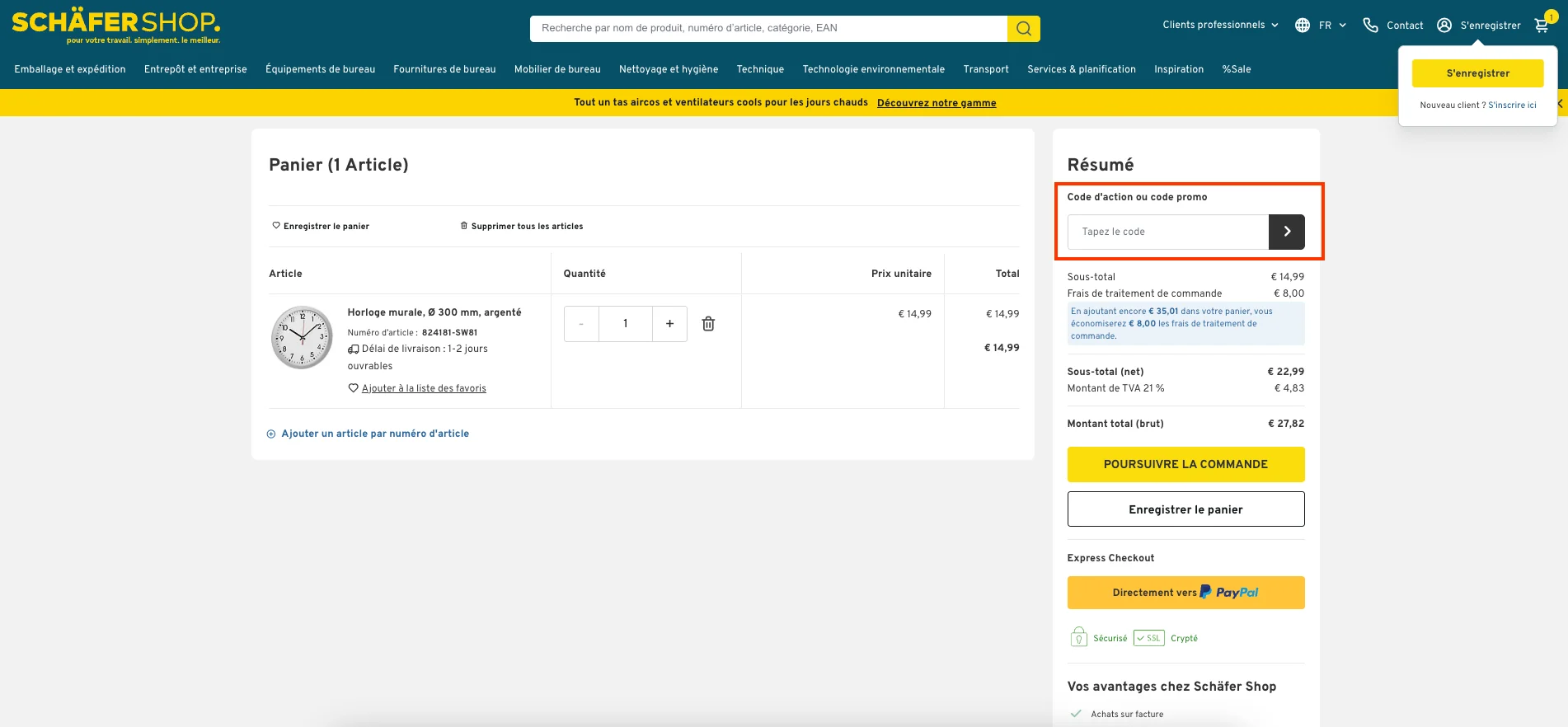The height and width of the screenshot is (727, 1568).
Task: Open Mobilier de bureau menu
Action: point(557,69)
